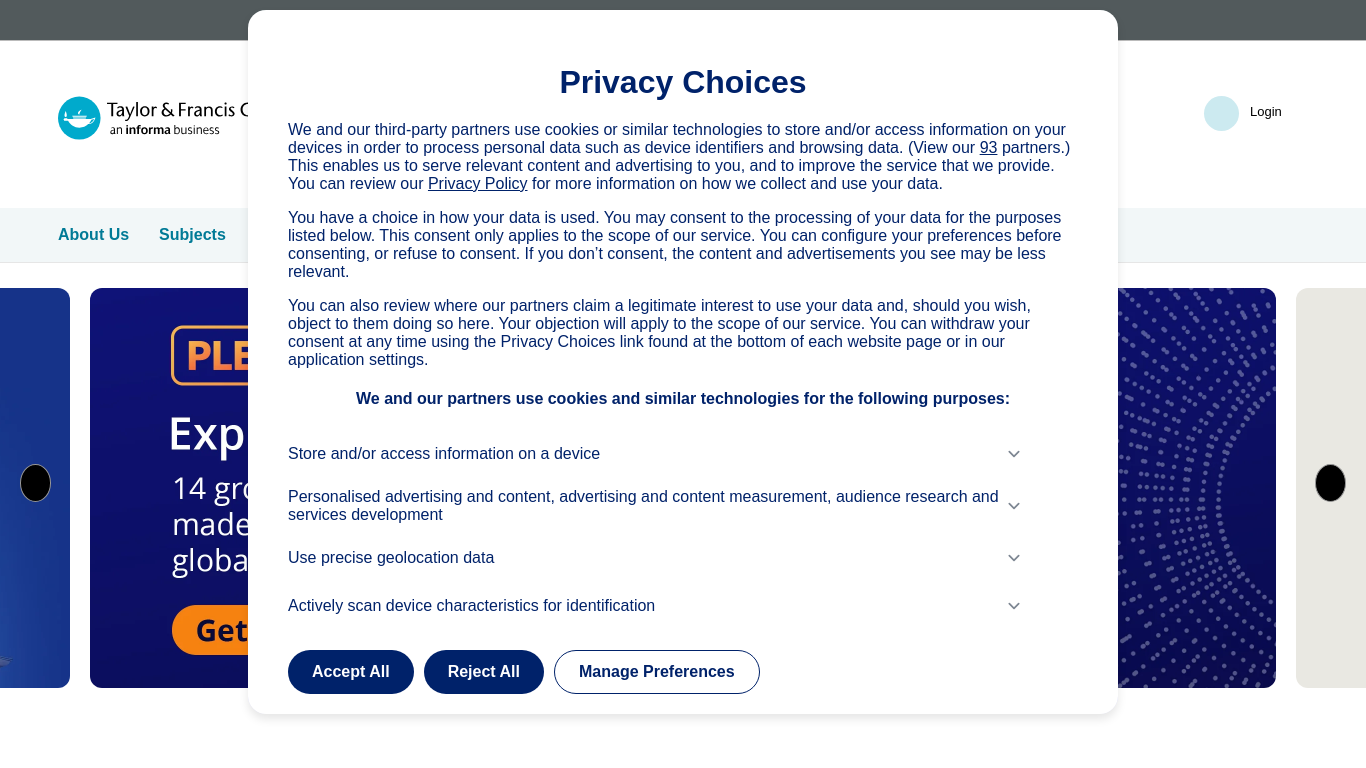Expand Store and/or access information on a device

click(x=655, y=454)
